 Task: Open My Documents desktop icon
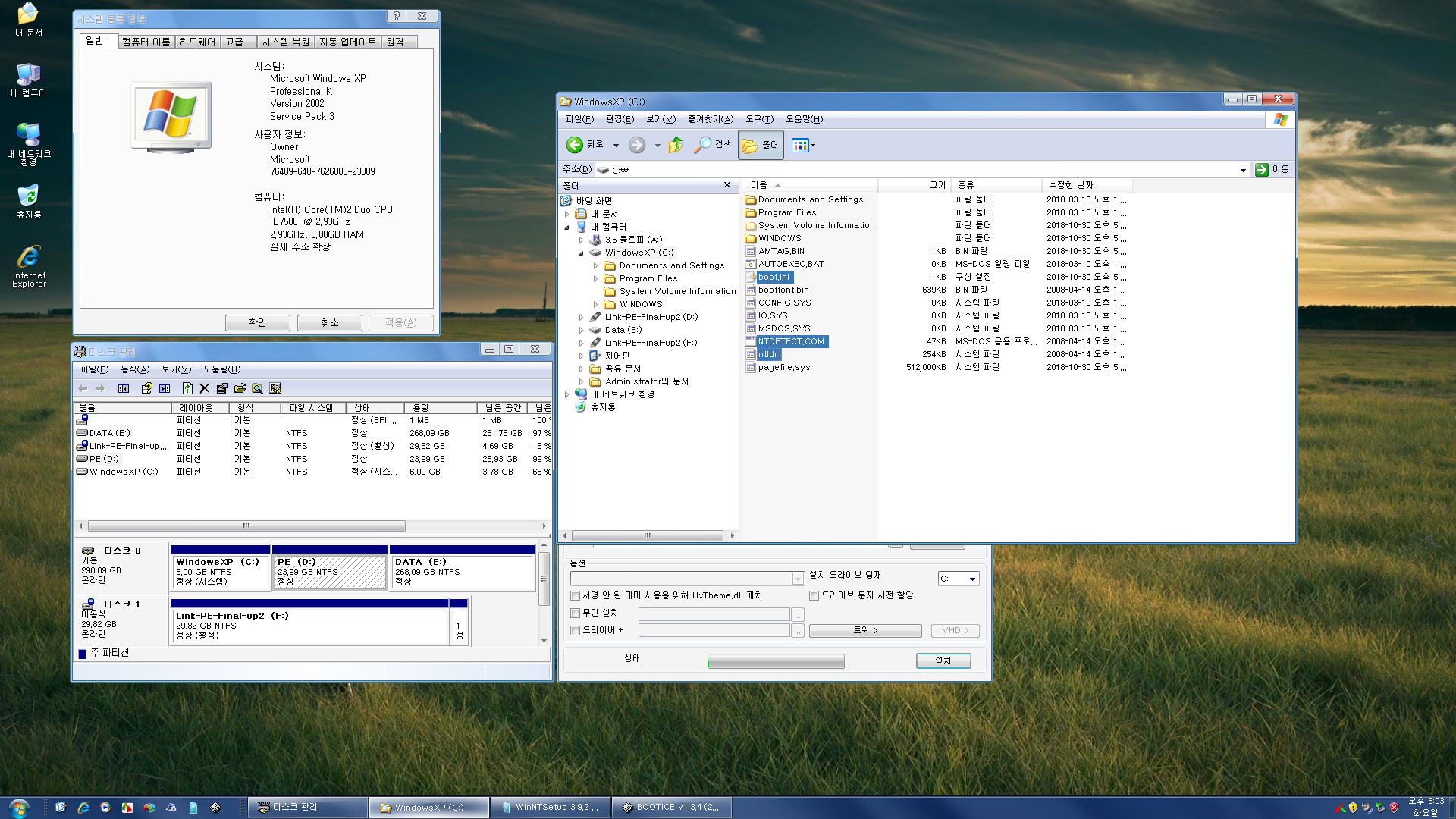coord(29,20)
